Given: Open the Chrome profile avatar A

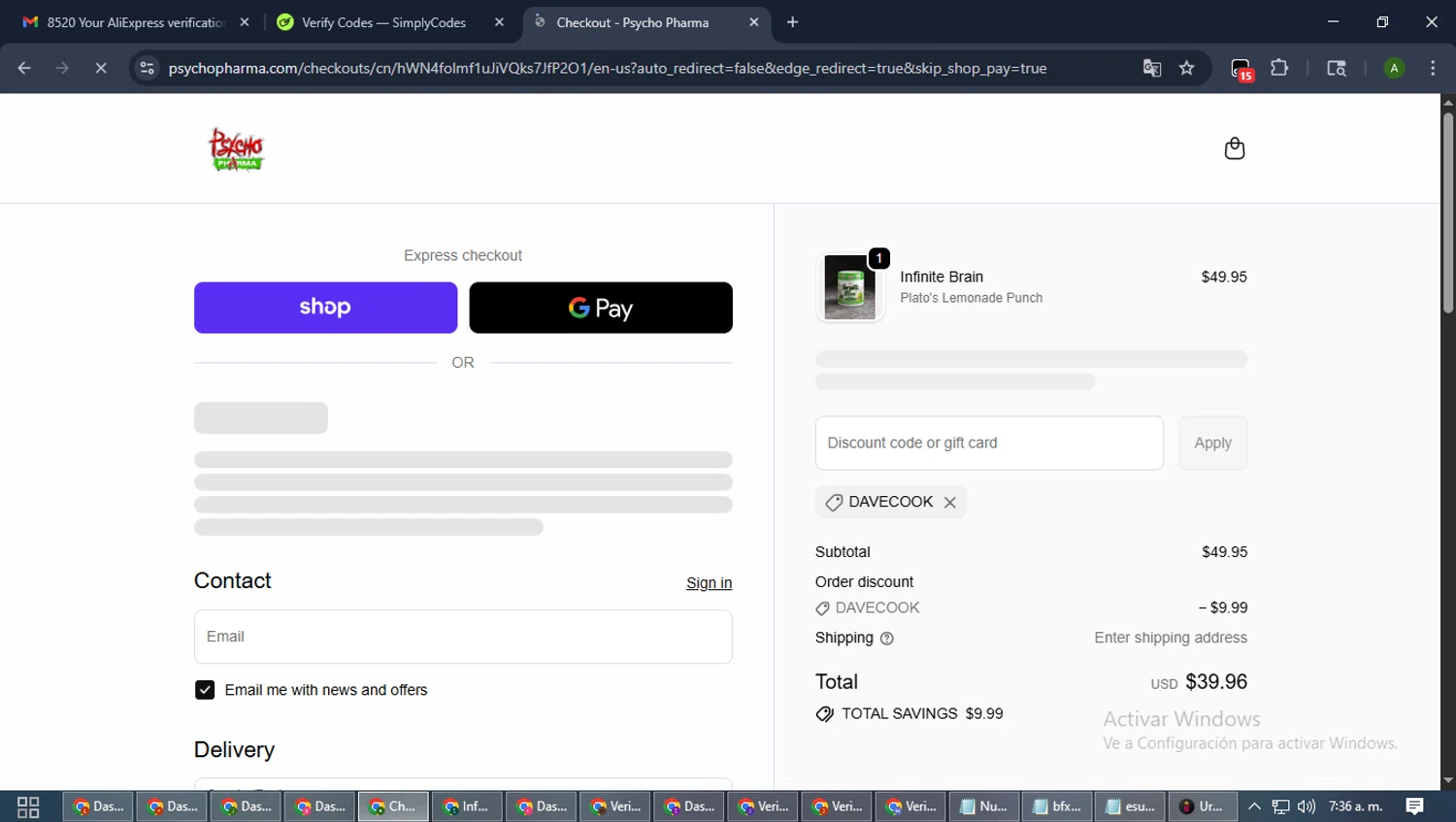Looking at the screenshot, I should [1394, 68].
